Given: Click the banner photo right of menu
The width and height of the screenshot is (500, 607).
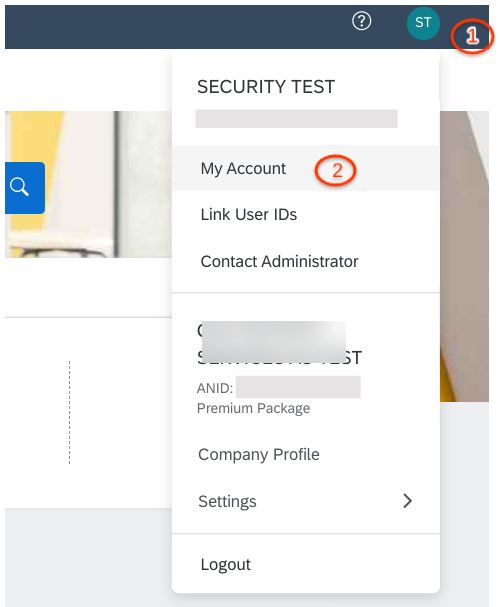Looking at the screenshot, I should (464, 256).
